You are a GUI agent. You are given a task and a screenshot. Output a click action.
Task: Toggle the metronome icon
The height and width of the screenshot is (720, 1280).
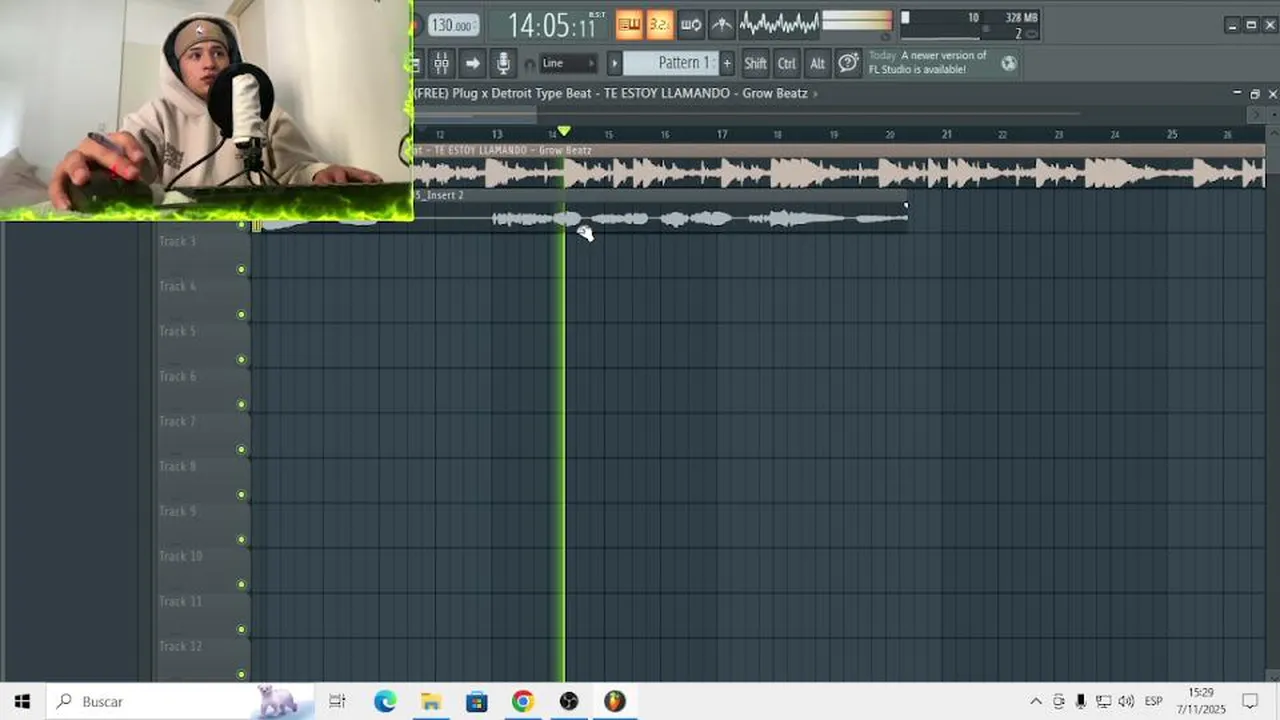(721, 24)
